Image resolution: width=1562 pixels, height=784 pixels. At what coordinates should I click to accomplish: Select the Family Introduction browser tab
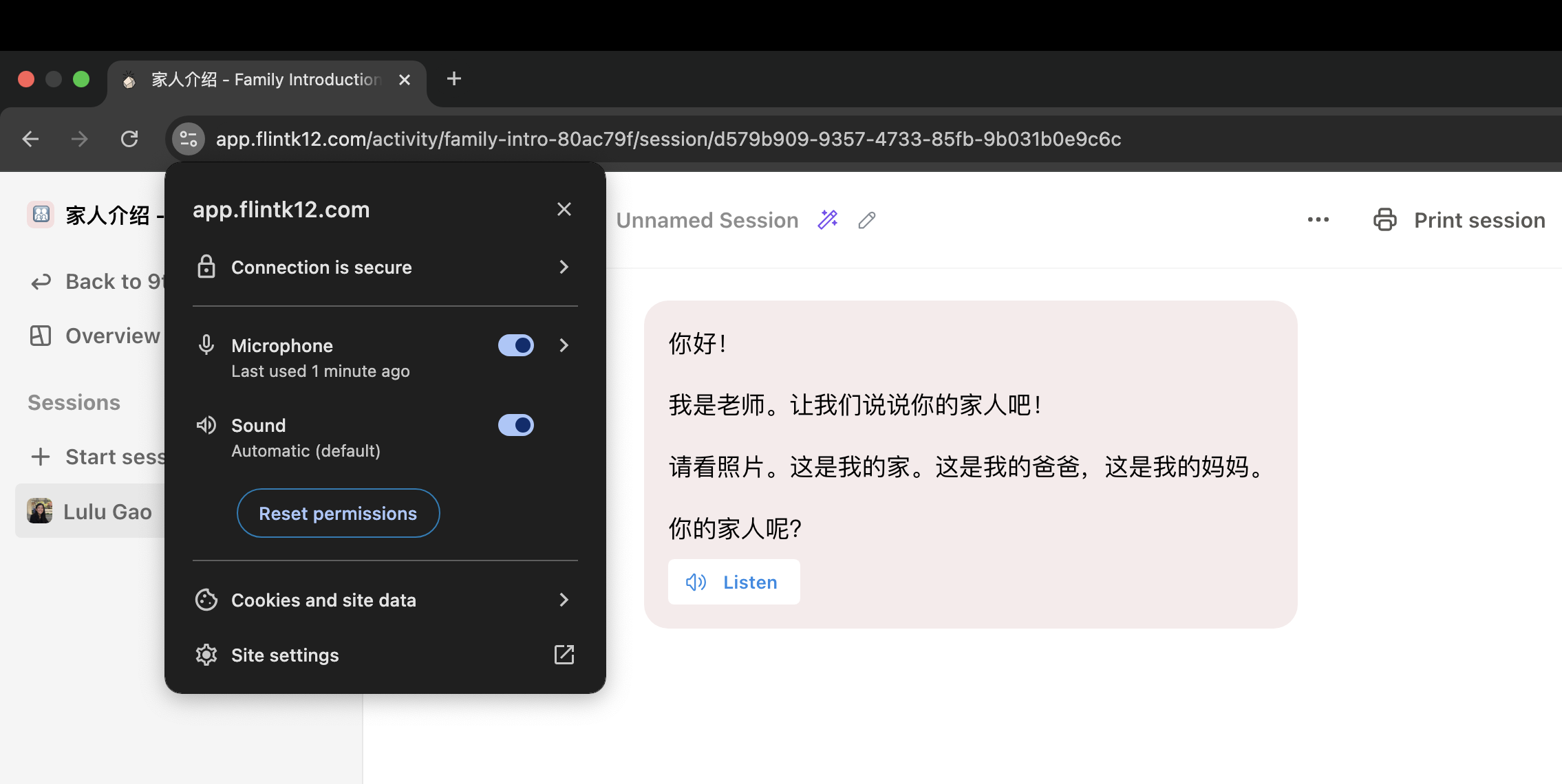267,80
